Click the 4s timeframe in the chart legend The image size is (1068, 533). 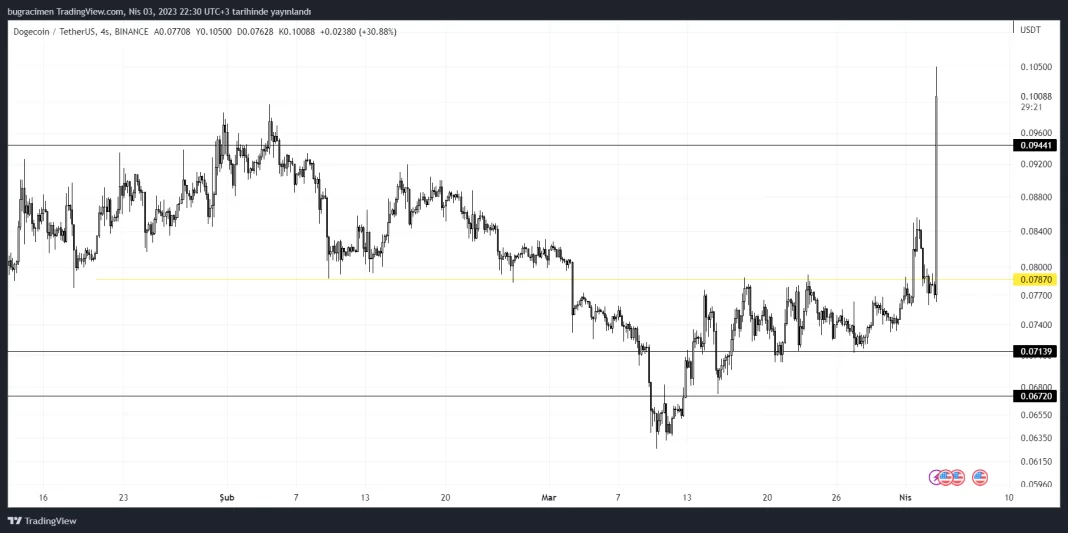[x=106, y=32]
